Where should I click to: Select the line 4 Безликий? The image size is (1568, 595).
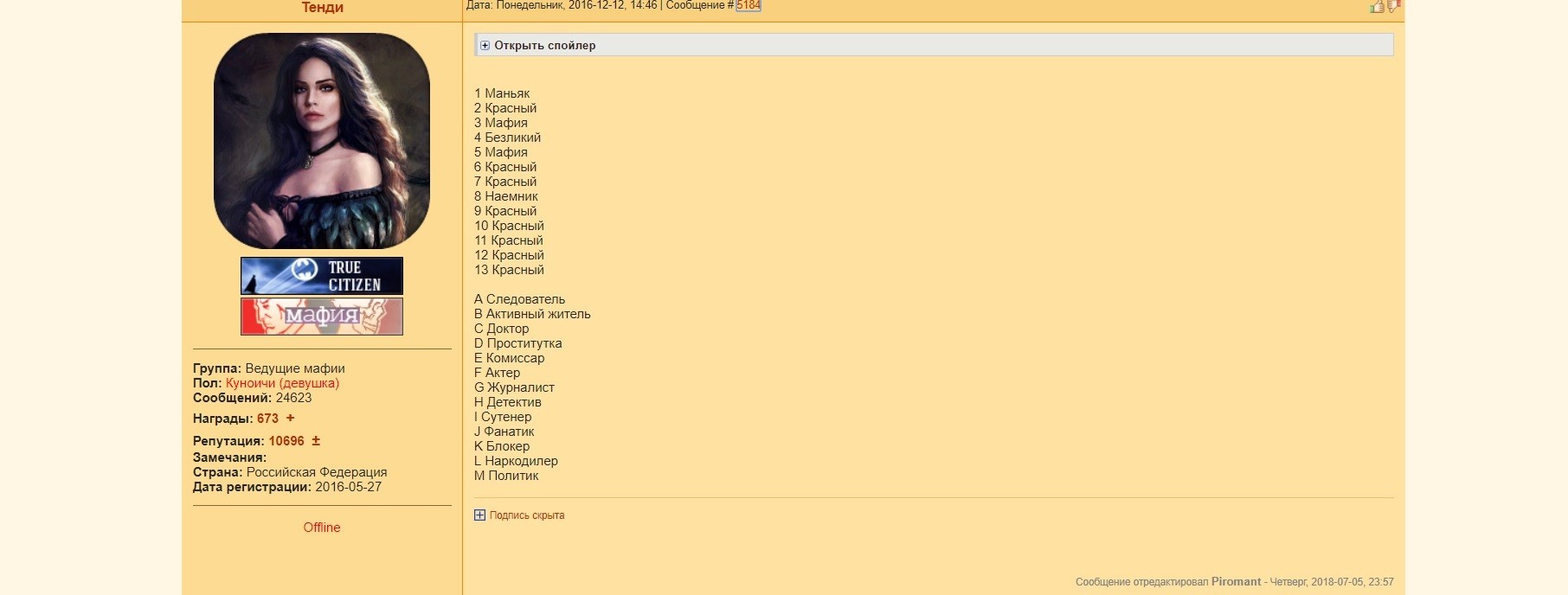507,138
